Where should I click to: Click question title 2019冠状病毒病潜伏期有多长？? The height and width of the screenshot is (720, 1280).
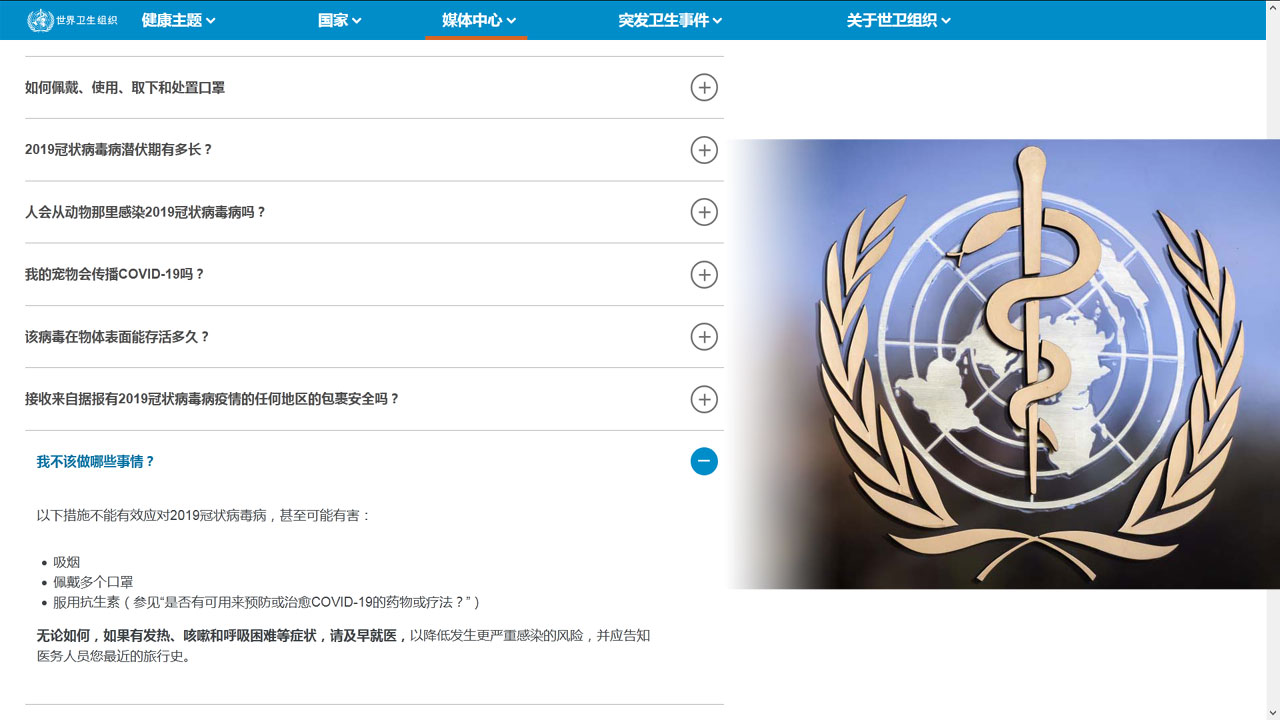click(x=119, y=150)
